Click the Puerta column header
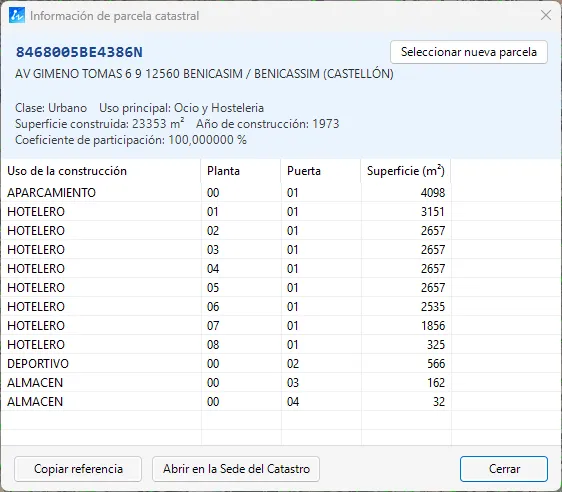 (321, 171)
